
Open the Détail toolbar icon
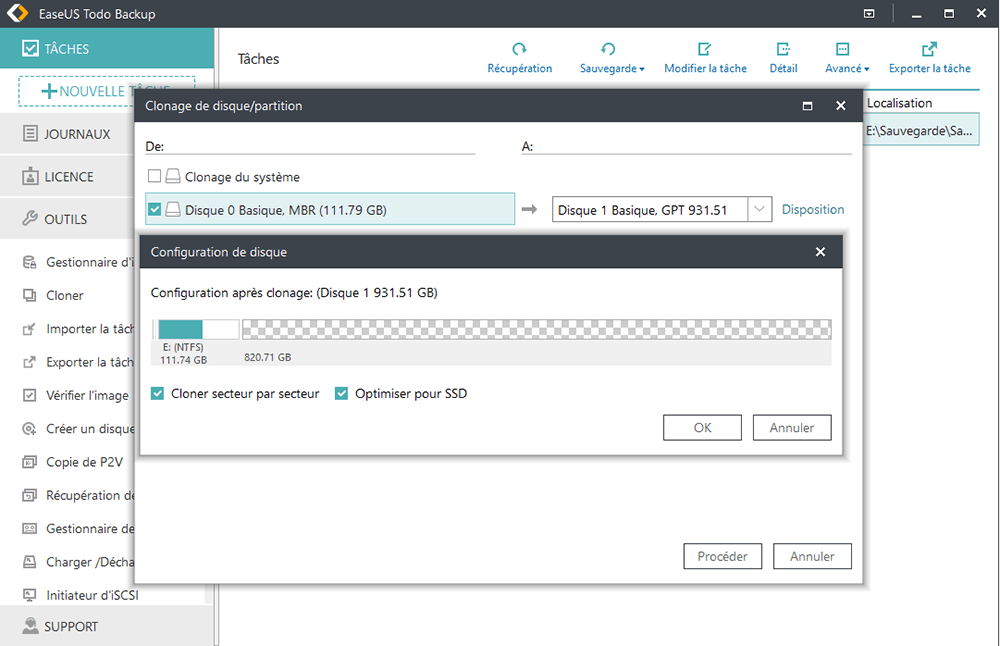coord(783,58)
